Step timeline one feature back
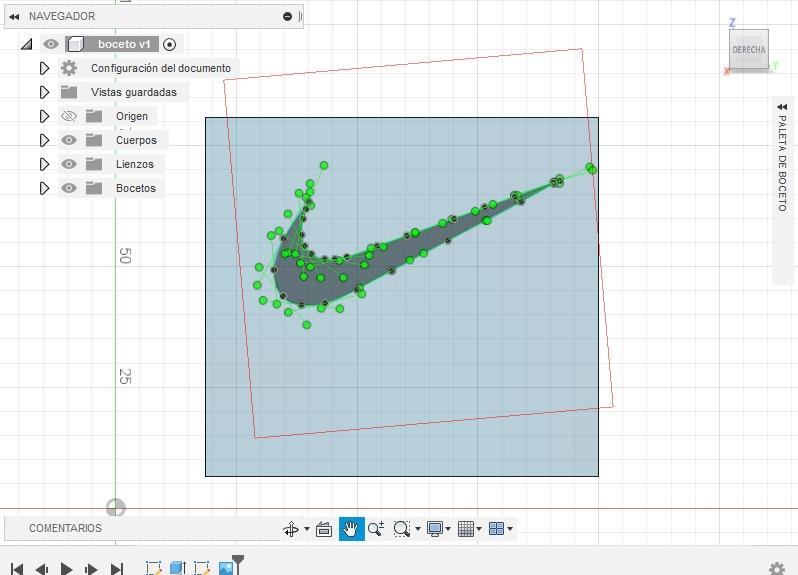Screen dimensions: 798x575 [42, 568]
